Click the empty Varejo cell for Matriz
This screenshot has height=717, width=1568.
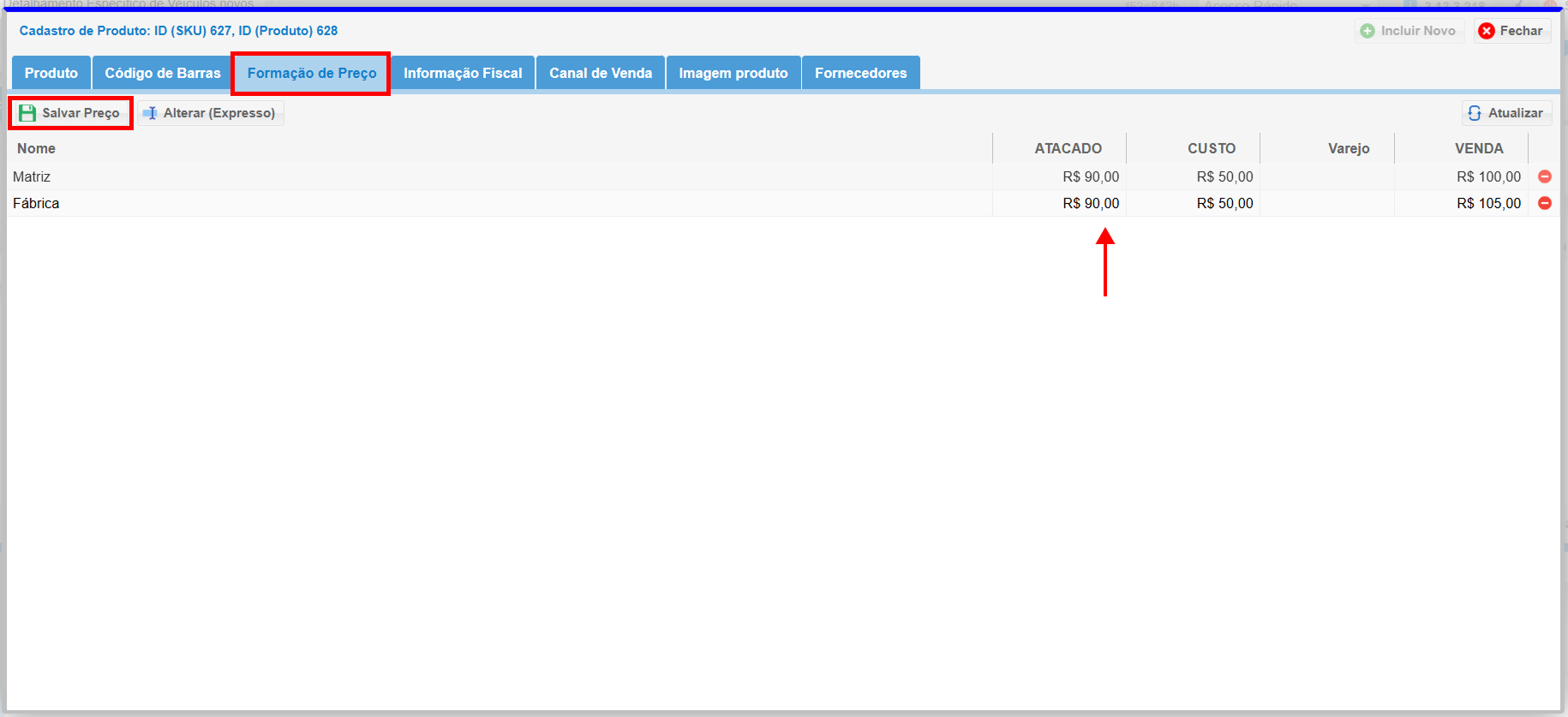point(1326,176)
